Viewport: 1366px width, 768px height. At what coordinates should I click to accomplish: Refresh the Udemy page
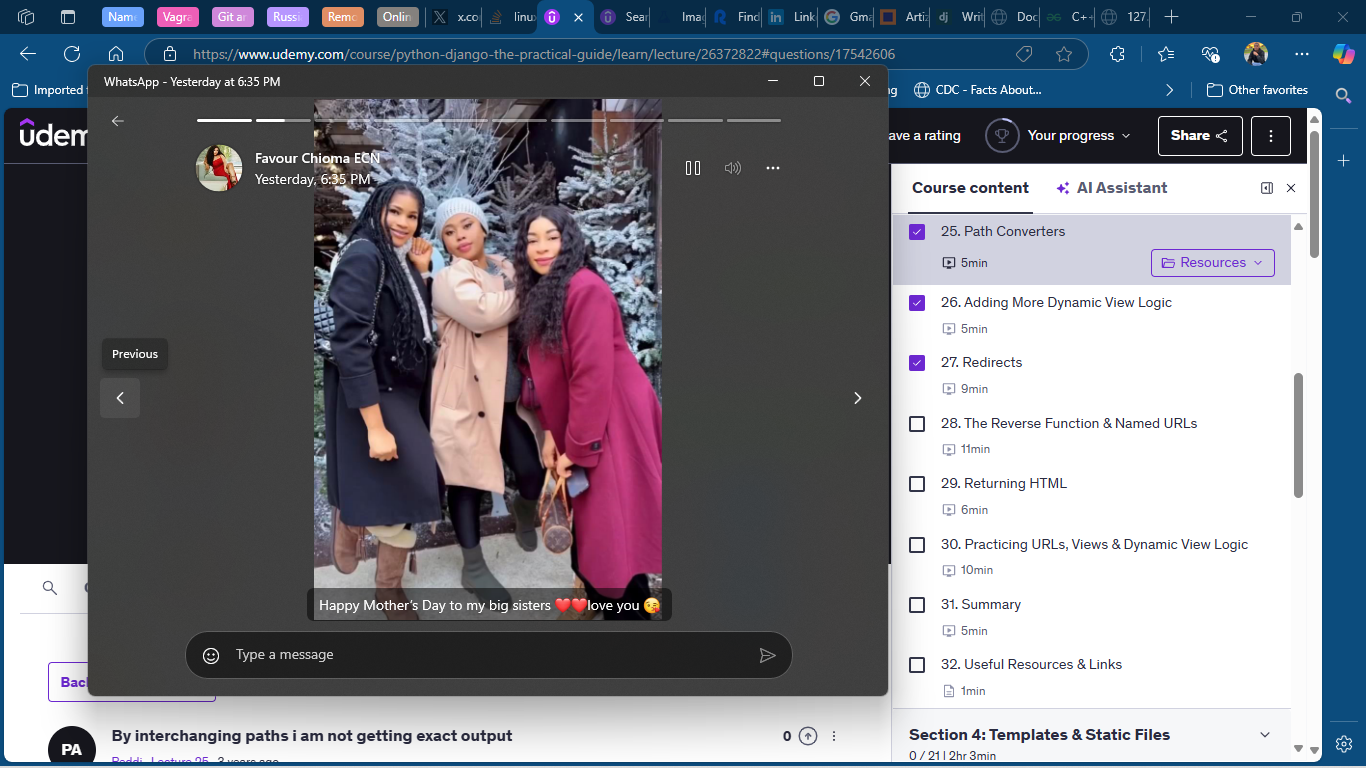coord(72,54)
